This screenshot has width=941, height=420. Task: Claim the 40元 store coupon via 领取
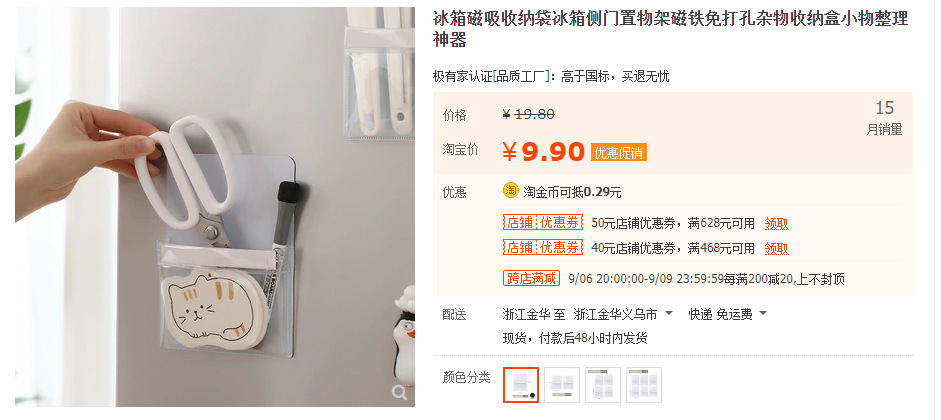pyautogui.click(x=777, y=248)
